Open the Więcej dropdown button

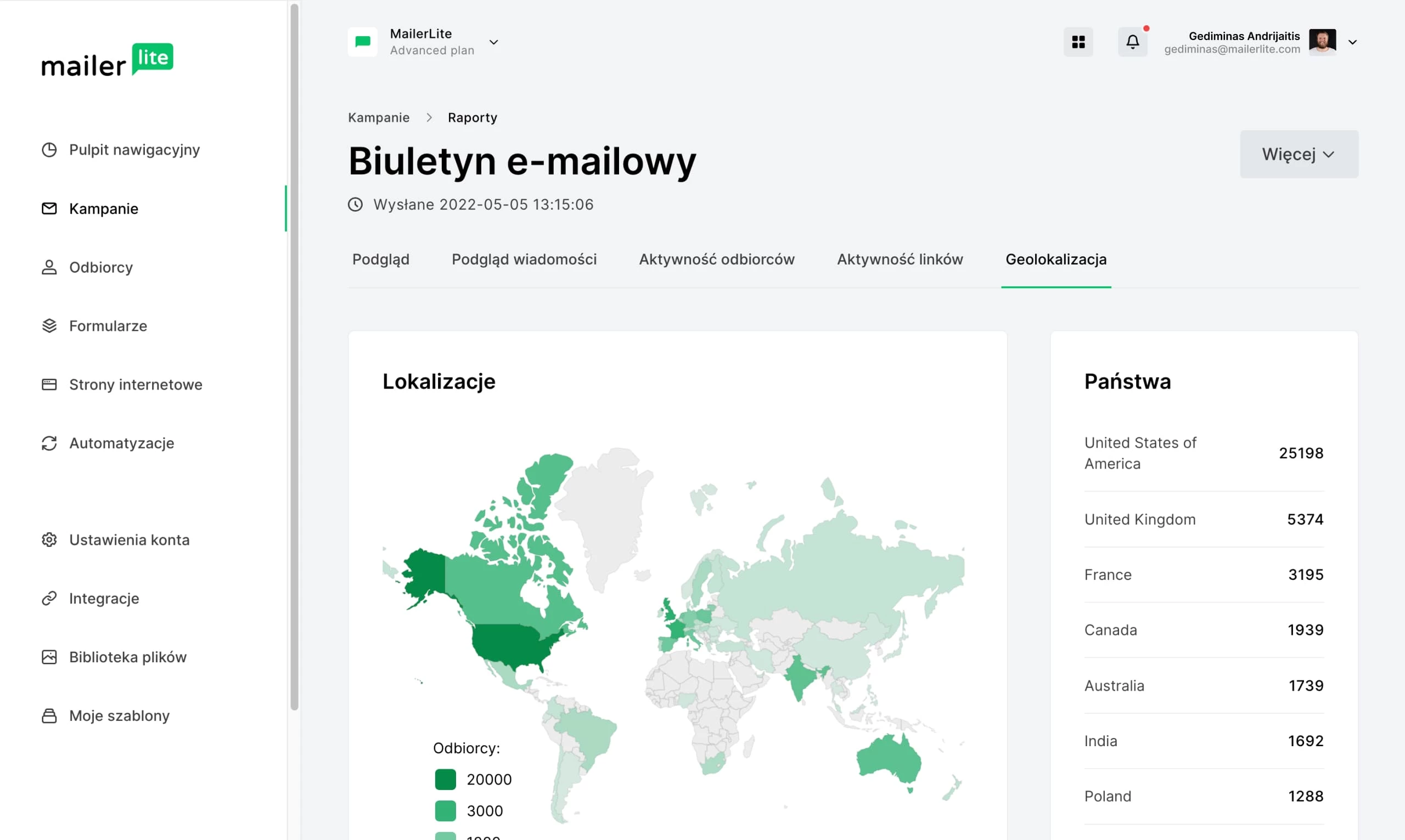pyautogui.click(x=1299, y=154)
